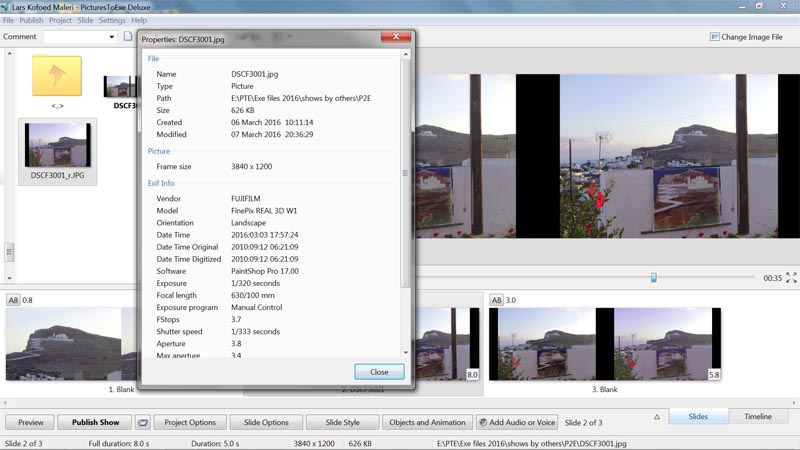Open the Slide menu
800x450 pixels.
(85, 20)
